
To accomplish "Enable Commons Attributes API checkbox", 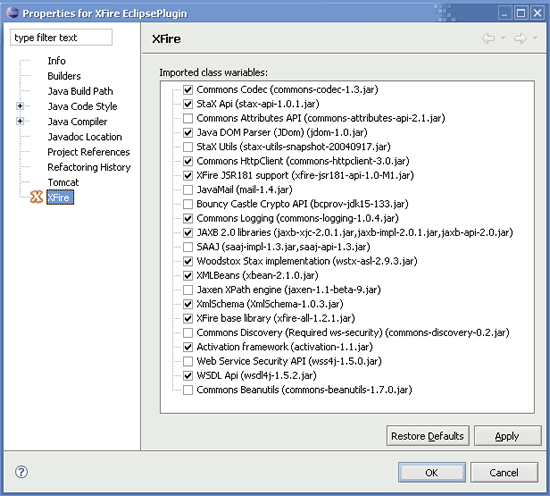I will click(188, 118).
